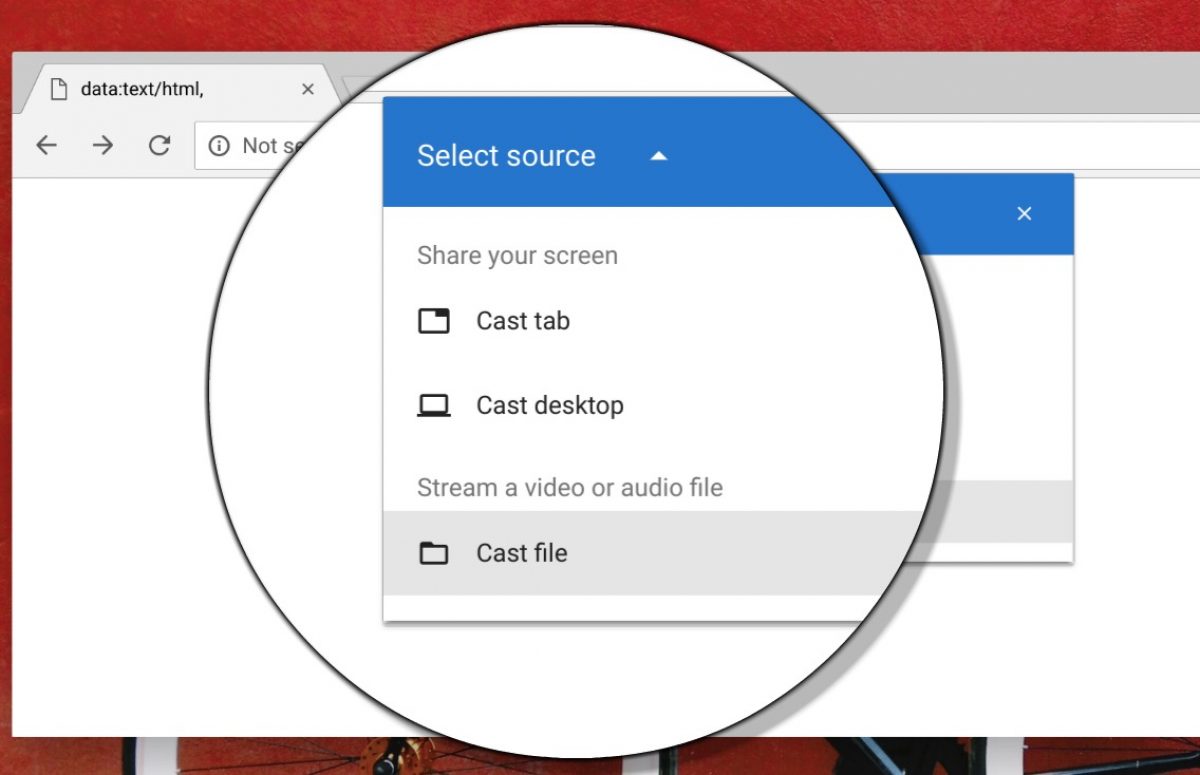The width and height of the screenshot is (1200, 775).
Task: Click the Stream a video or audio file label
Action: pos(569,488)
